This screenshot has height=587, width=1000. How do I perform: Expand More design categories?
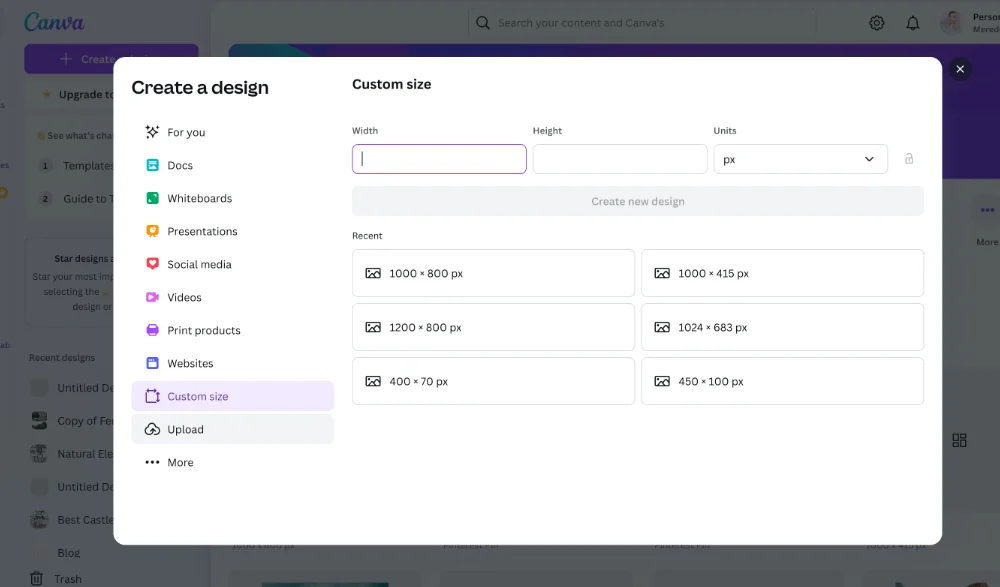coord(232,463)
